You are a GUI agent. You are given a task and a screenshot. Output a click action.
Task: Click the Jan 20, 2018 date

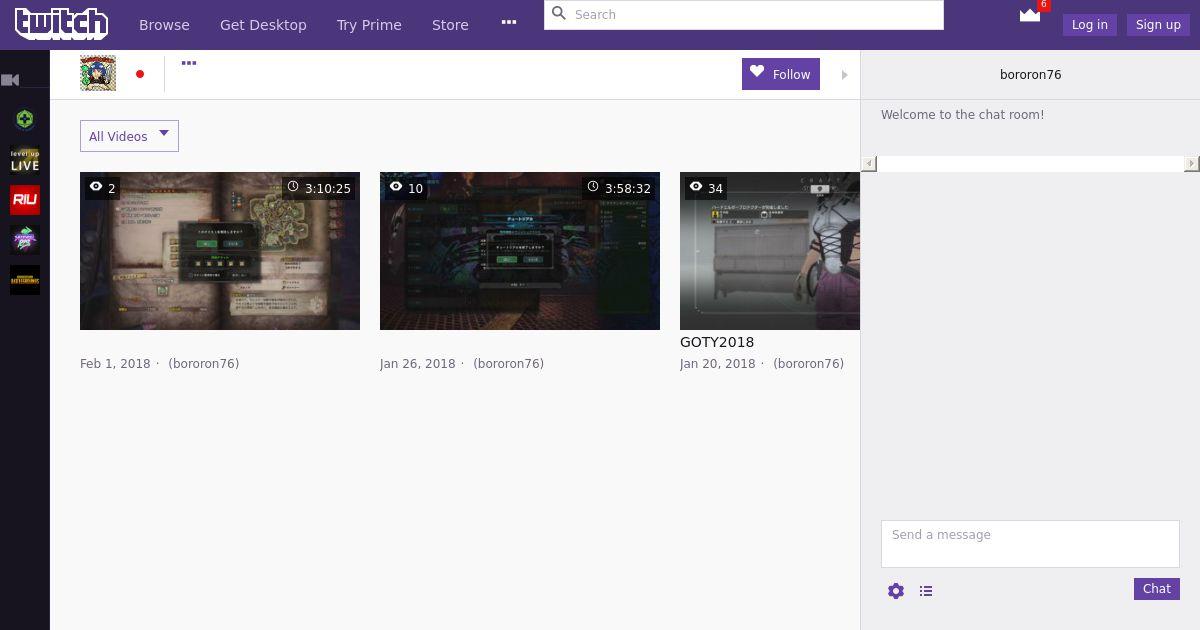tap(718, 364)
